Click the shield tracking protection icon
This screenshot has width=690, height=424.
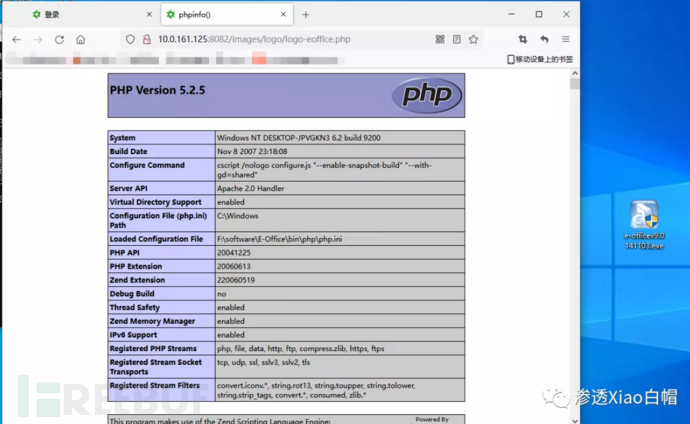(129, 39)
